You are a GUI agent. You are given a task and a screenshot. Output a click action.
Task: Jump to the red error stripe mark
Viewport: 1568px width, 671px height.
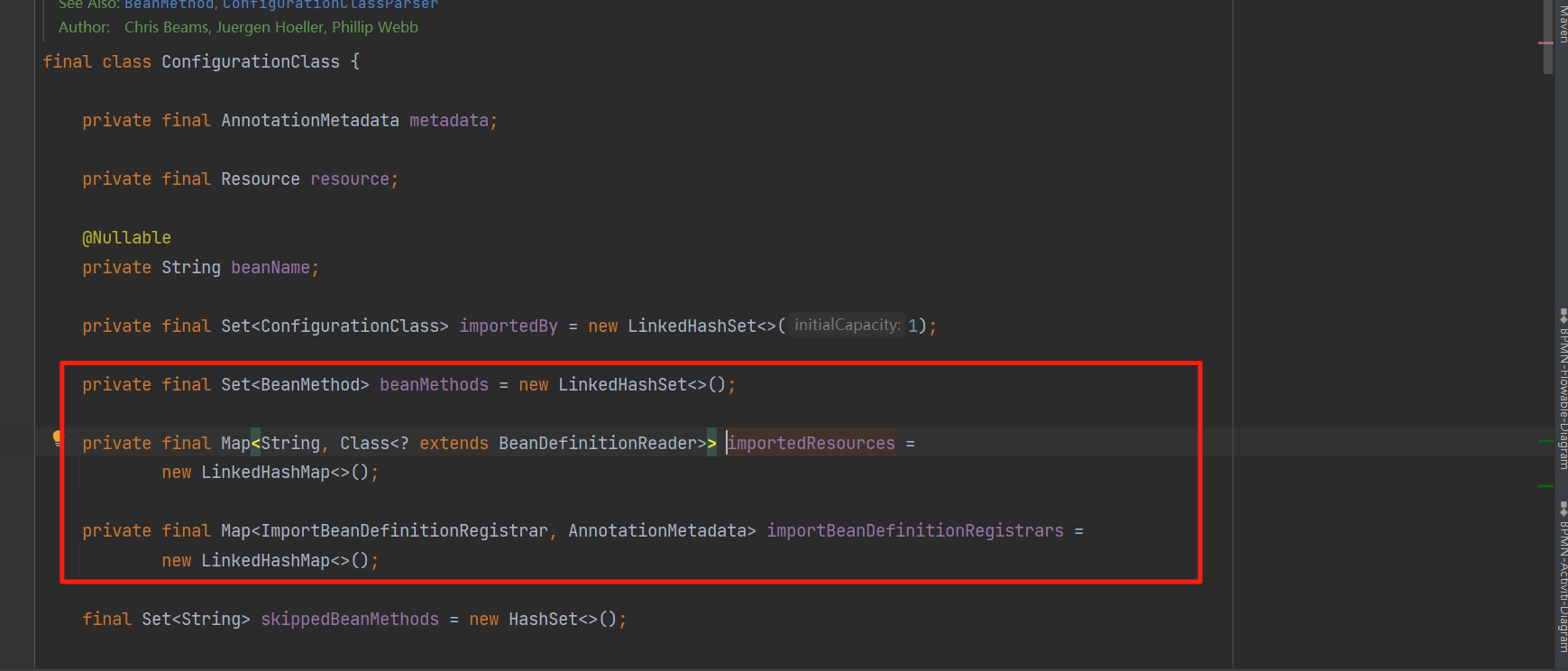pyautogui.click(x=1545, y=42)
